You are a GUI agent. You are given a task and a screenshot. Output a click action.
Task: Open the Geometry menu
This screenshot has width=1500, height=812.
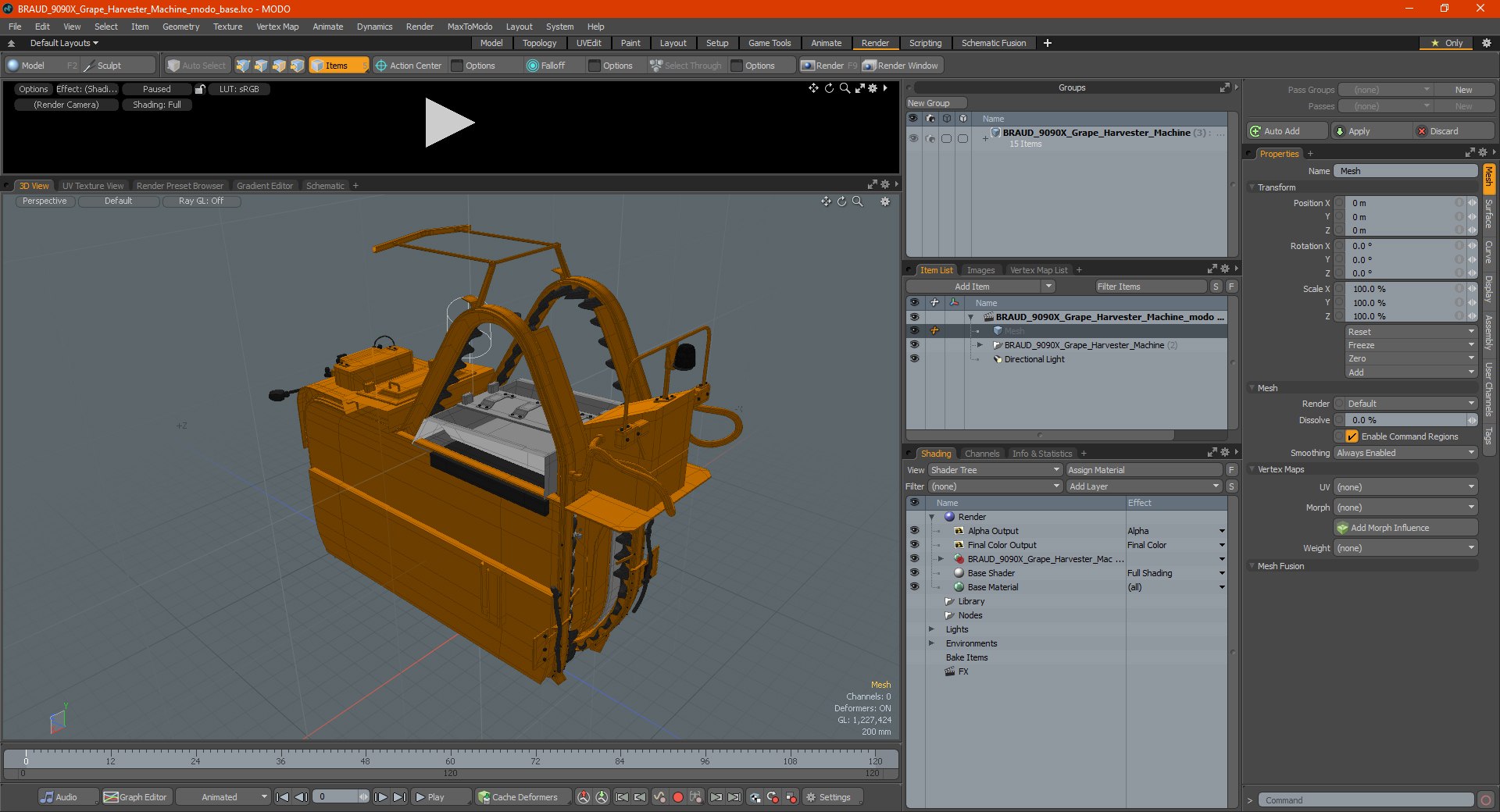(180, 27)
